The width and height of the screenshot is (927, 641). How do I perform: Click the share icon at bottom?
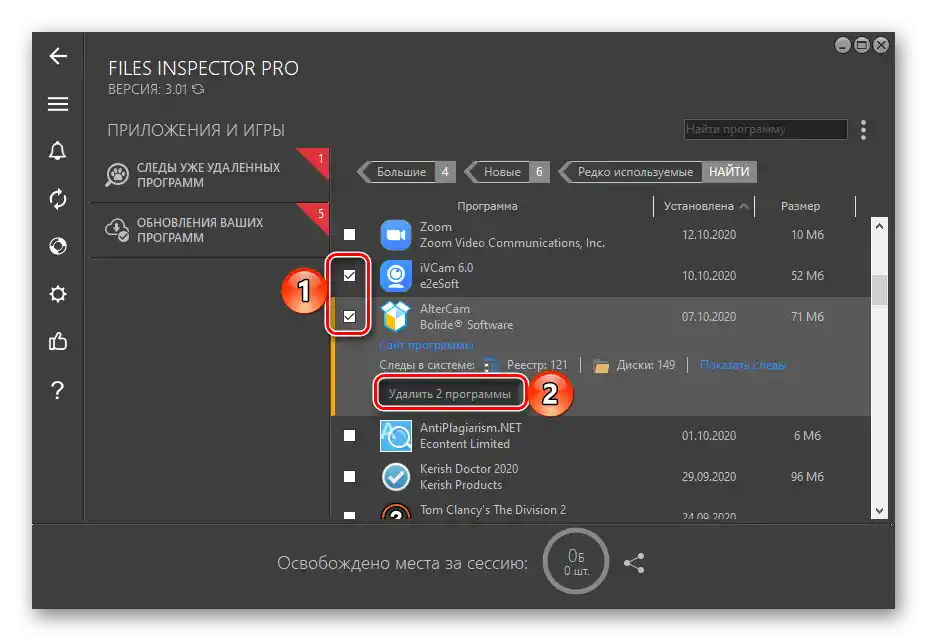[x=634, y=563]
